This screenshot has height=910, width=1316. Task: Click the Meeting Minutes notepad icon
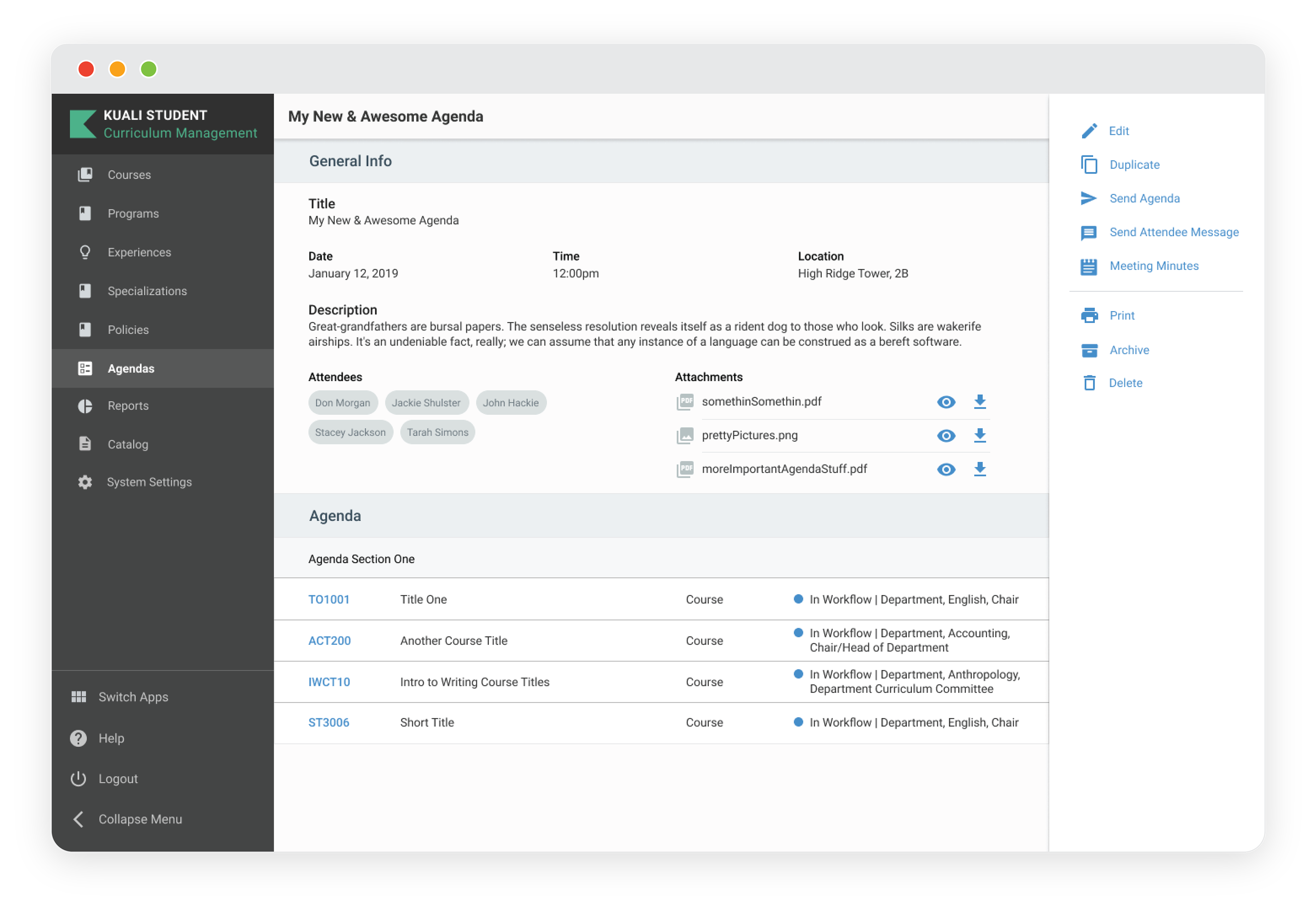pos(1088,266)
